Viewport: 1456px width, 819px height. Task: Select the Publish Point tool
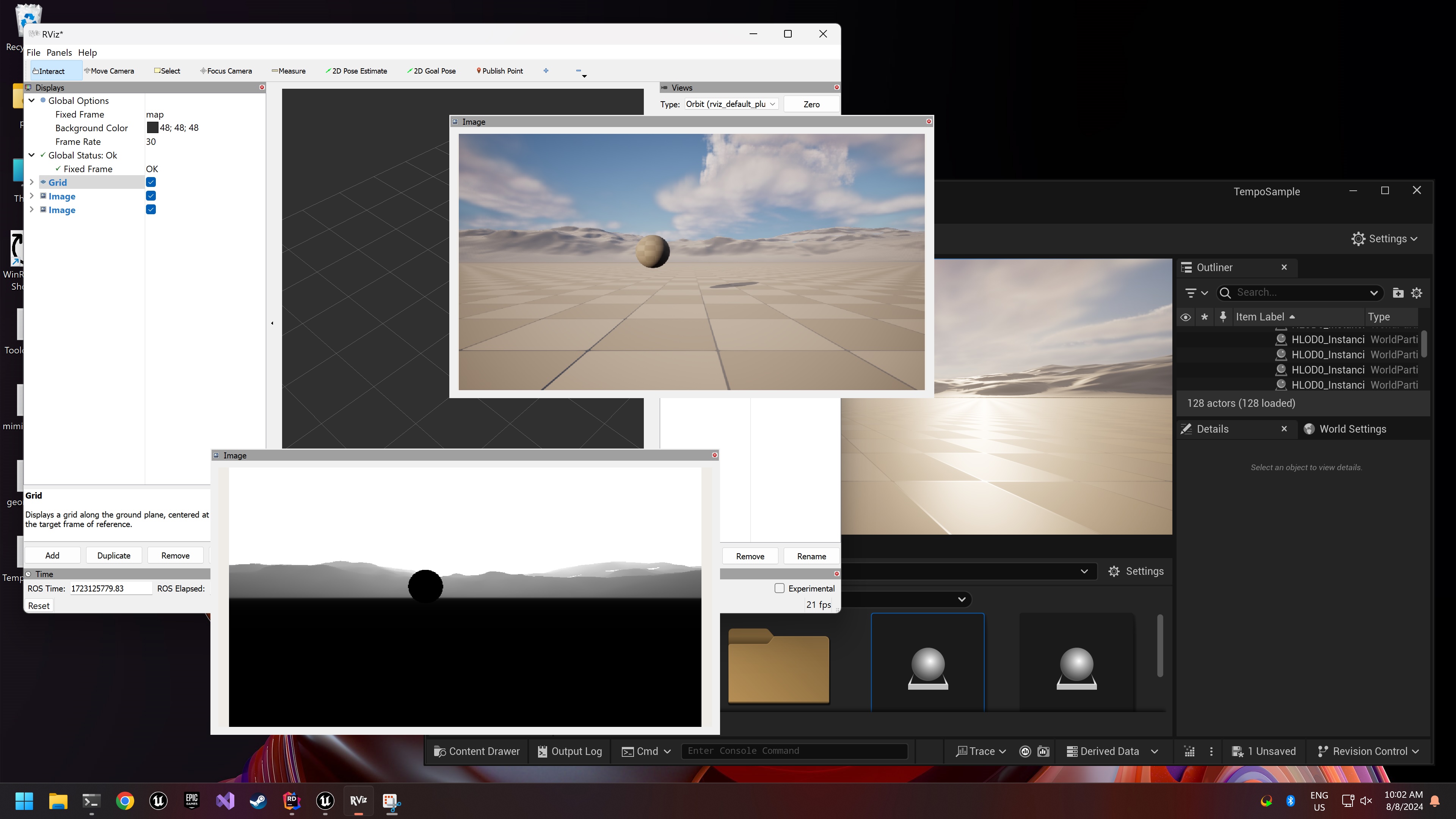click(500, 71)
